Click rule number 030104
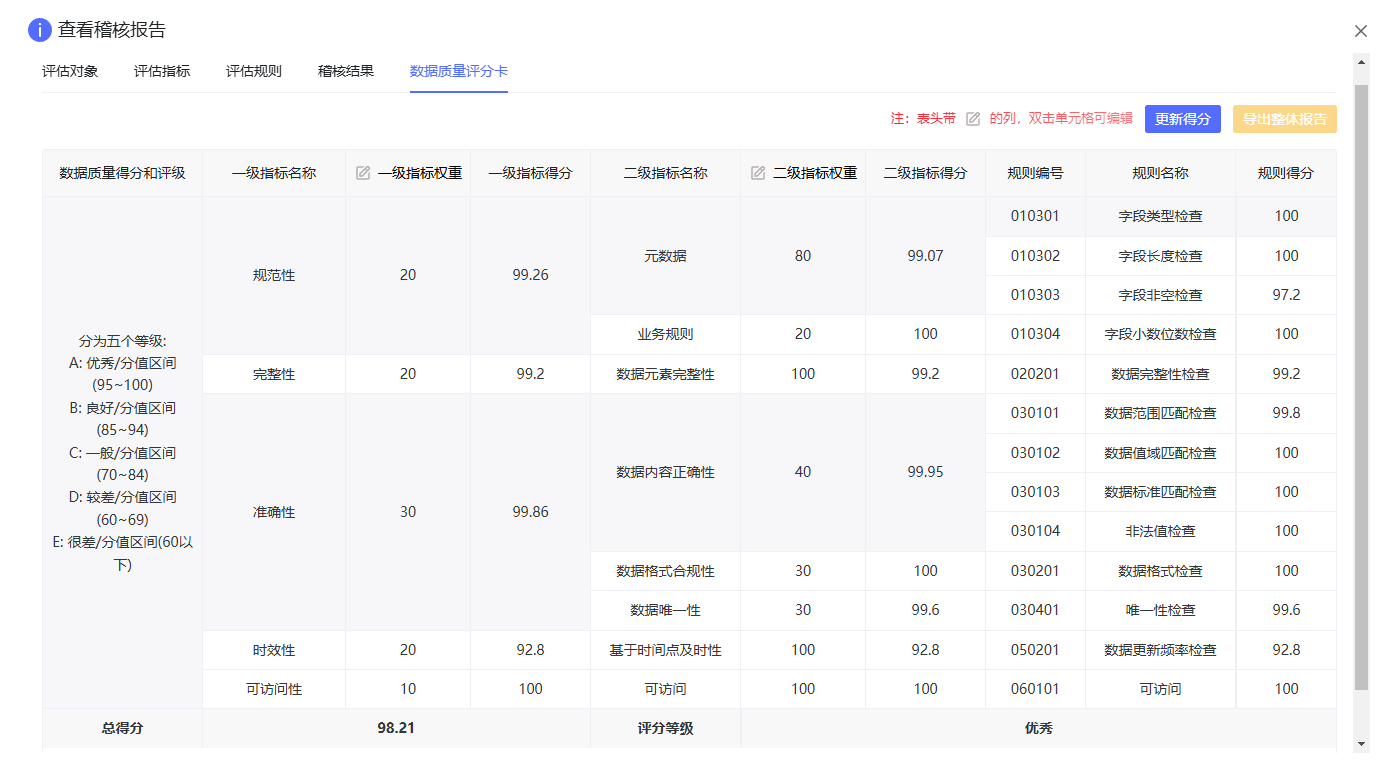 click(x=1035, y=531)
